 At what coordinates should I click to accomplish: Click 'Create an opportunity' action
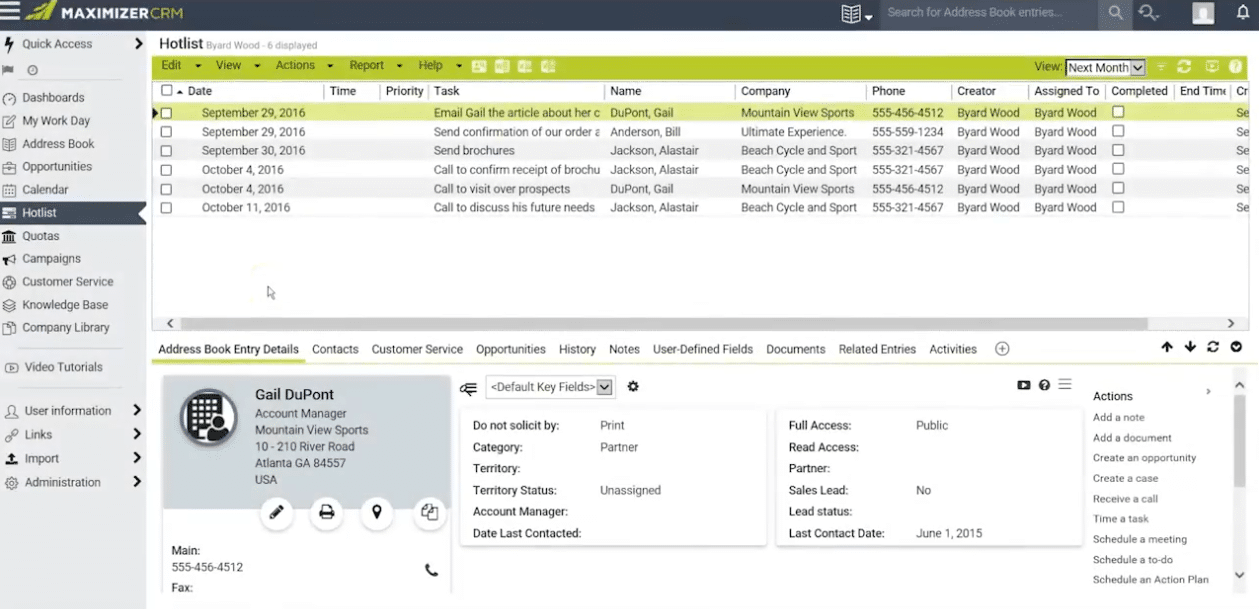1145,458
